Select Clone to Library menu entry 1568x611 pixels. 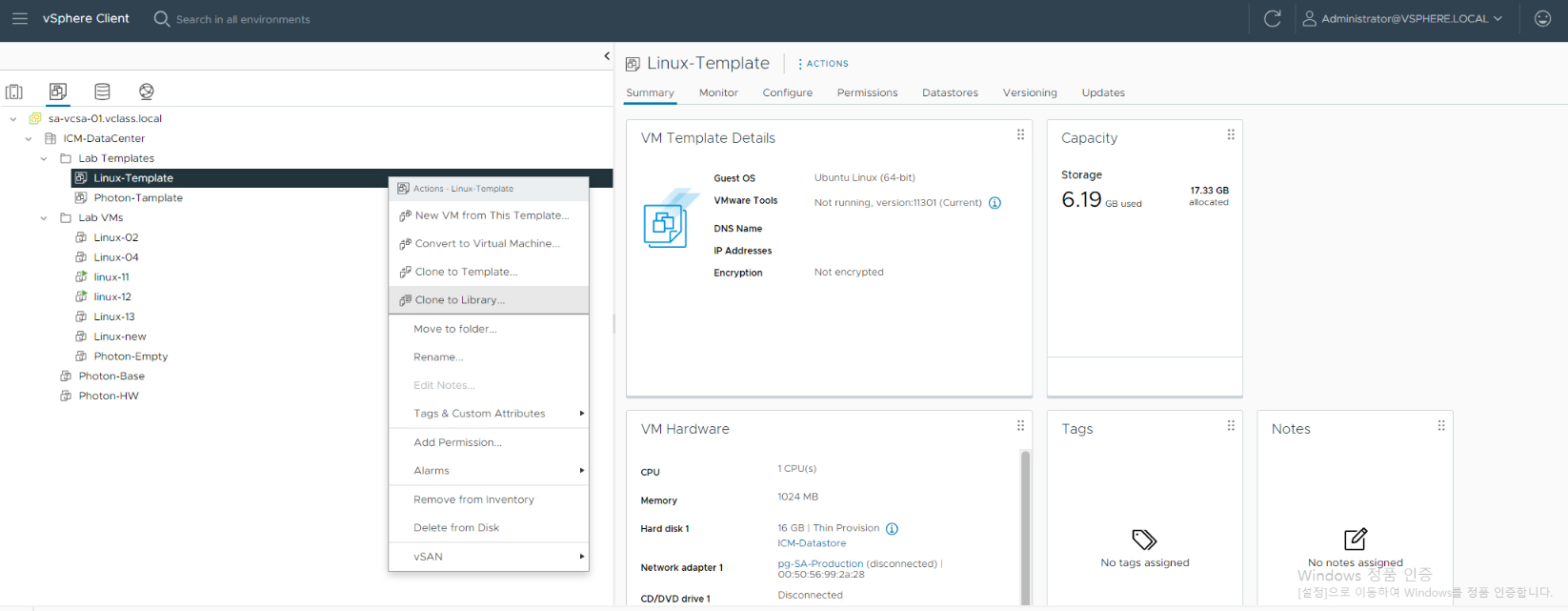click(489, 300)
